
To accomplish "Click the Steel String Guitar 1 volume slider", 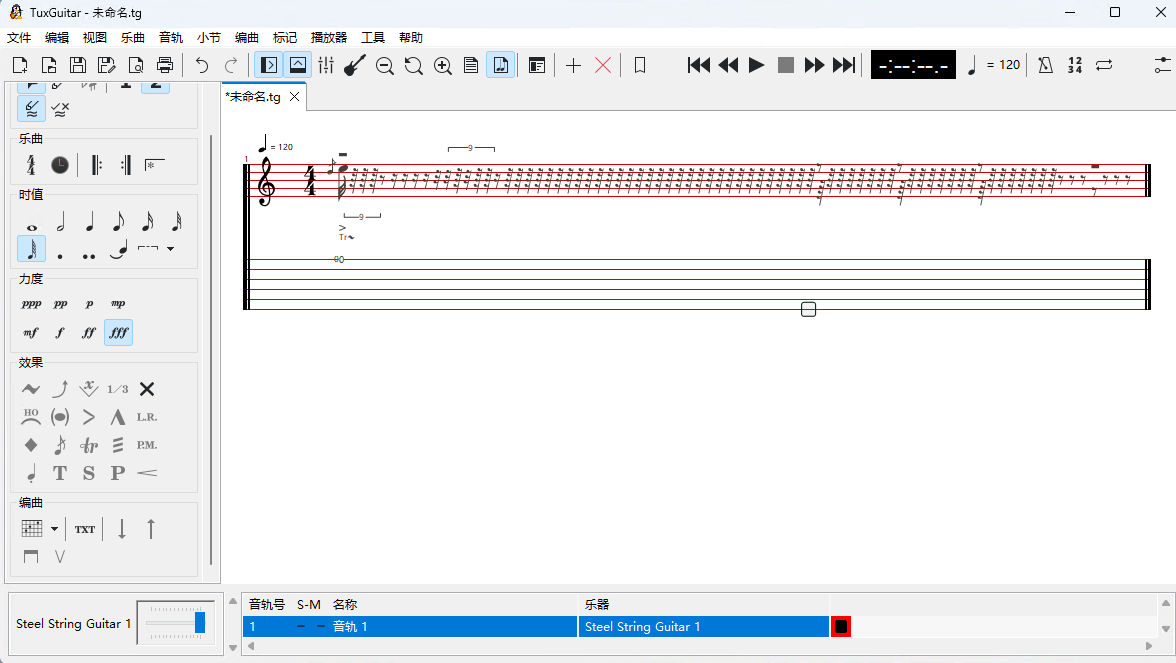I will 176,622.
